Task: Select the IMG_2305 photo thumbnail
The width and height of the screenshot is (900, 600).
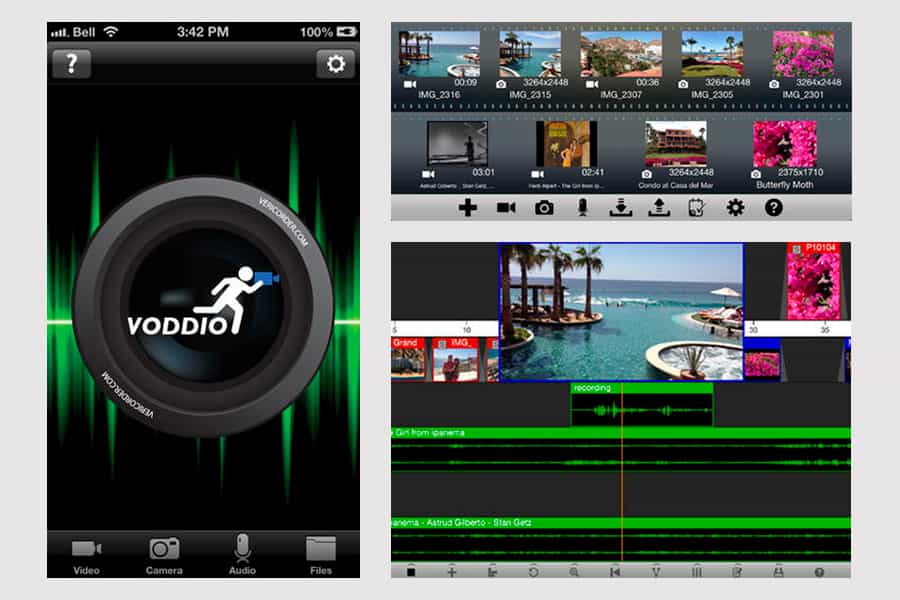Action: 712,55
